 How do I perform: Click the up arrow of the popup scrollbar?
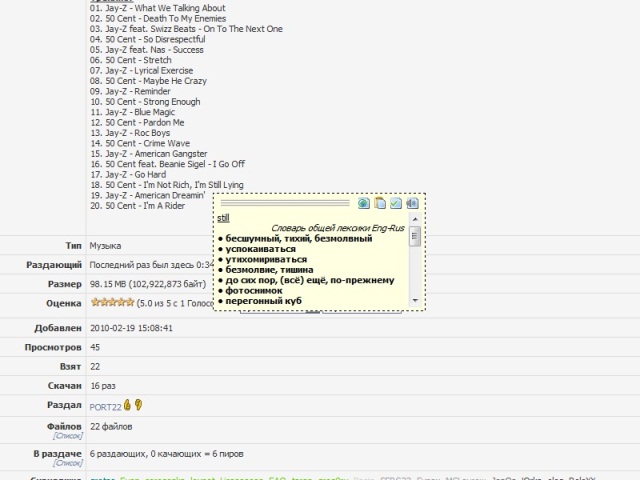(x=415, y=219)
